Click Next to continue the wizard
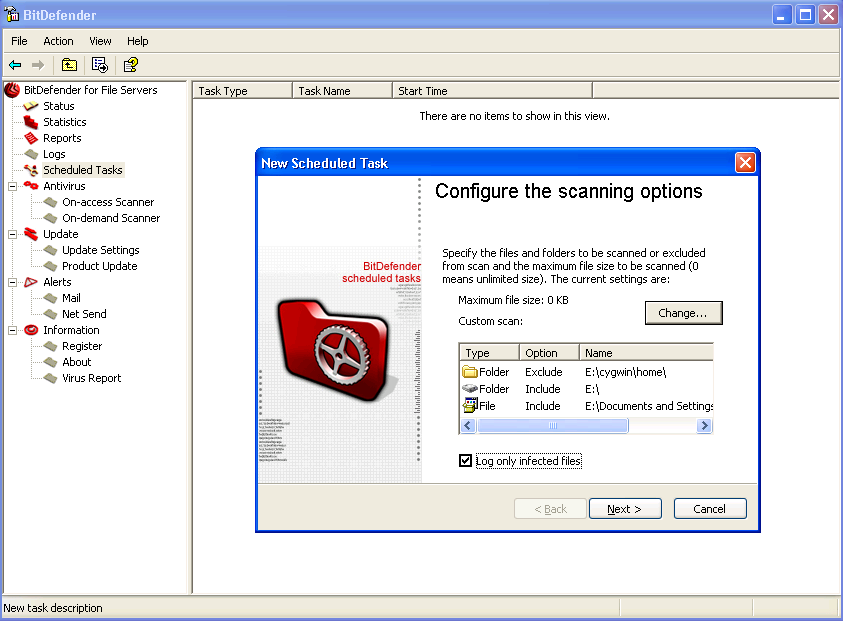The image size is (843, 621). pos(625,509)
